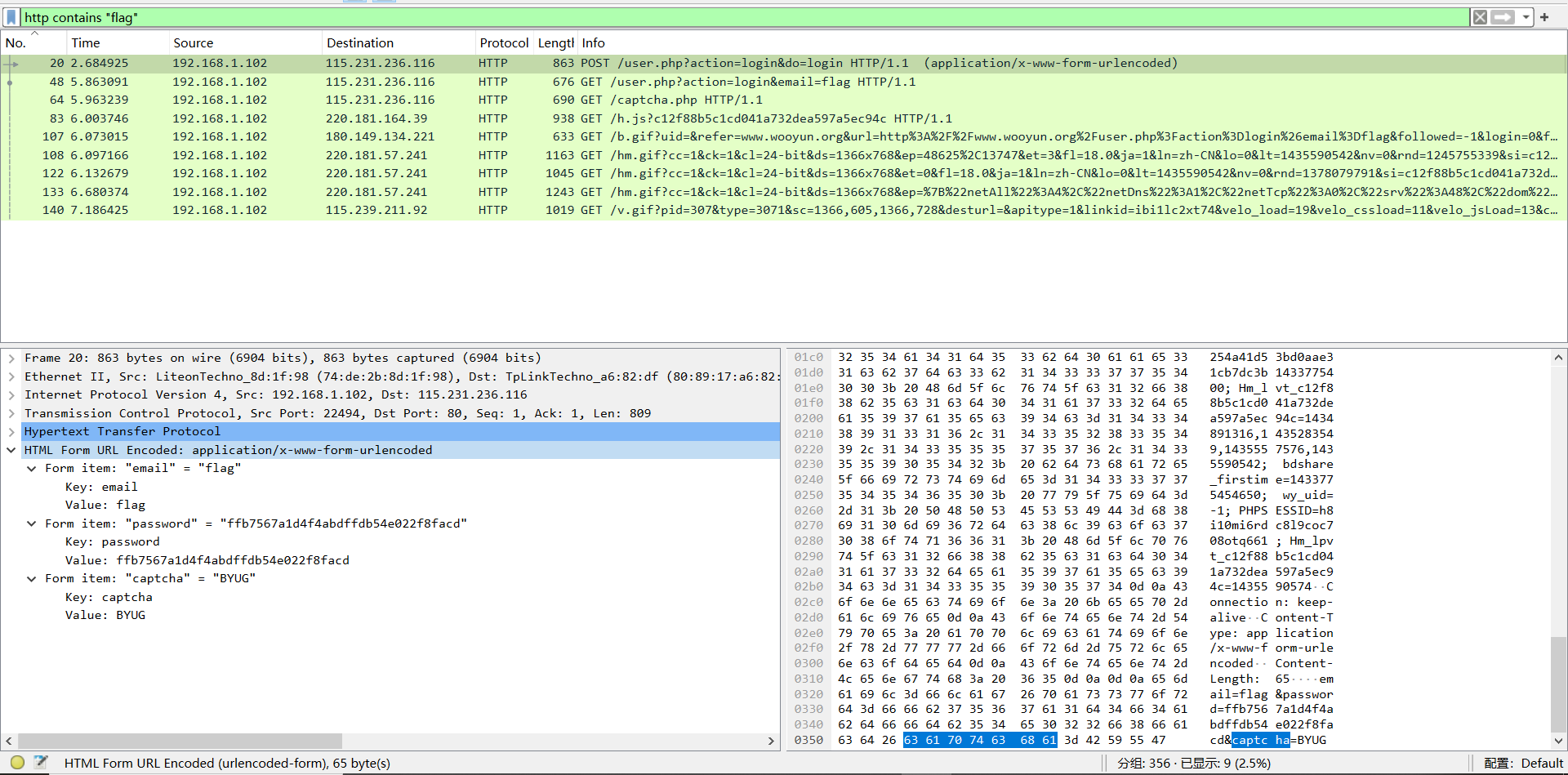1568x775 pixels.
Task: Select the Key: password line
Action: [113, 541]
